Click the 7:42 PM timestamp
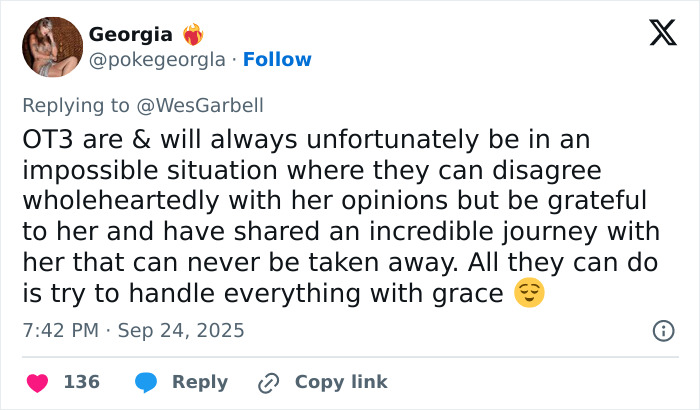 (59, 330)
